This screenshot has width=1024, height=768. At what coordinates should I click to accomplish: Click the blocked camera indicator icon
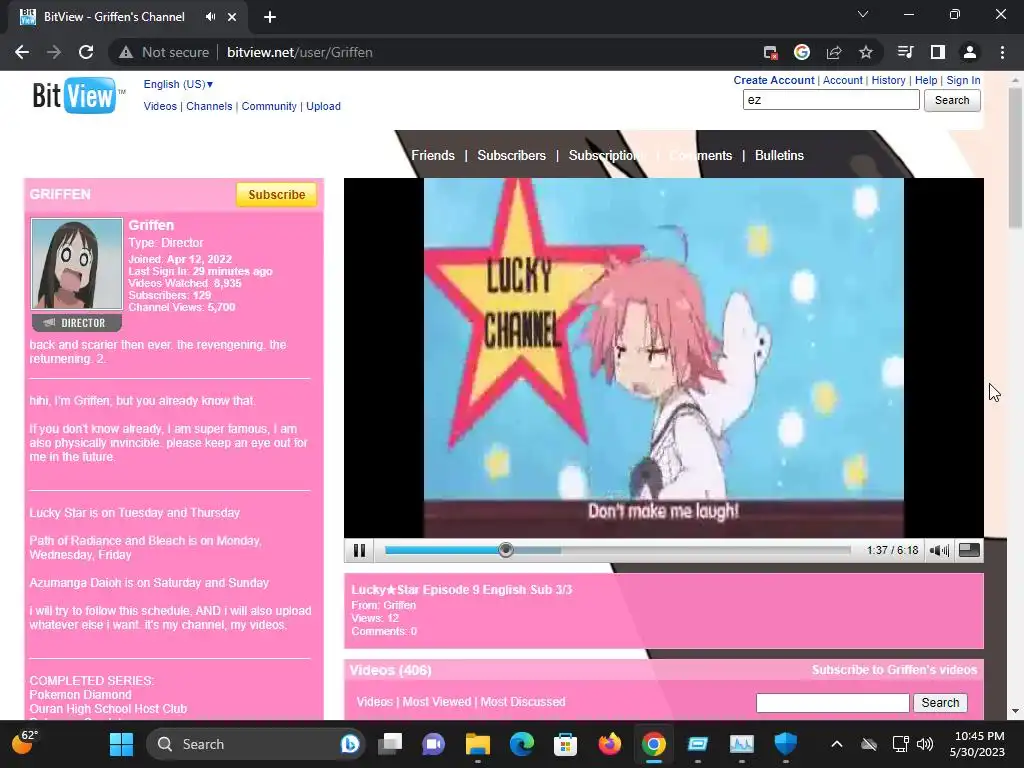(771, 52)
